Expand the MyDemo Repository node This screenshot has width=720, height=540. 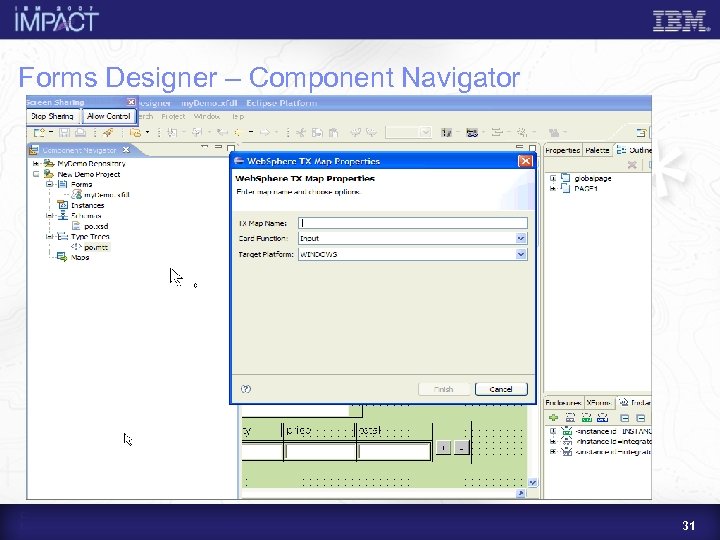click(36, 163)
